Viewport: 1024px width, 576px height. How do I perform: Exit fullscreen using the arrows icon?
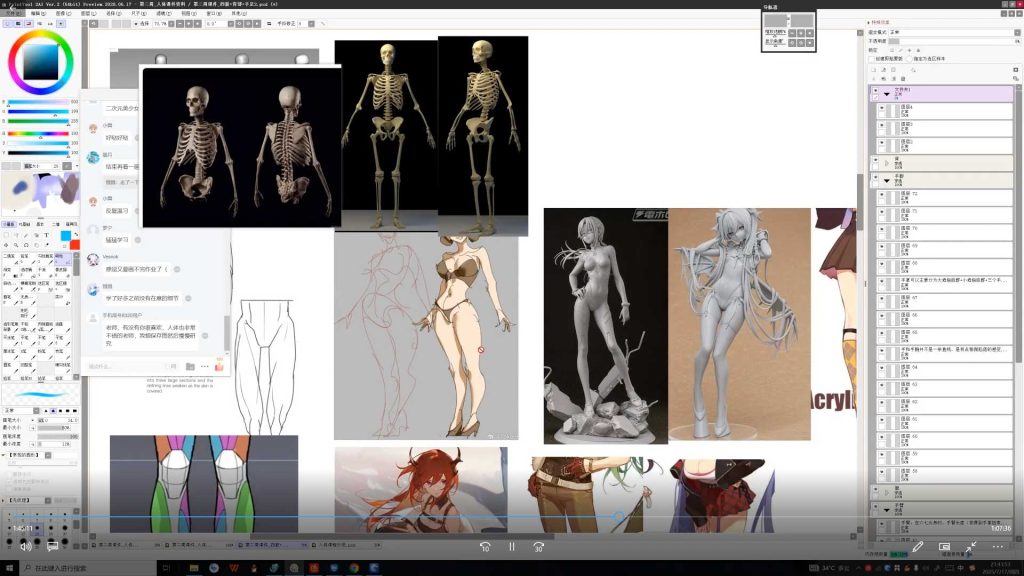(x=971, y=546)
